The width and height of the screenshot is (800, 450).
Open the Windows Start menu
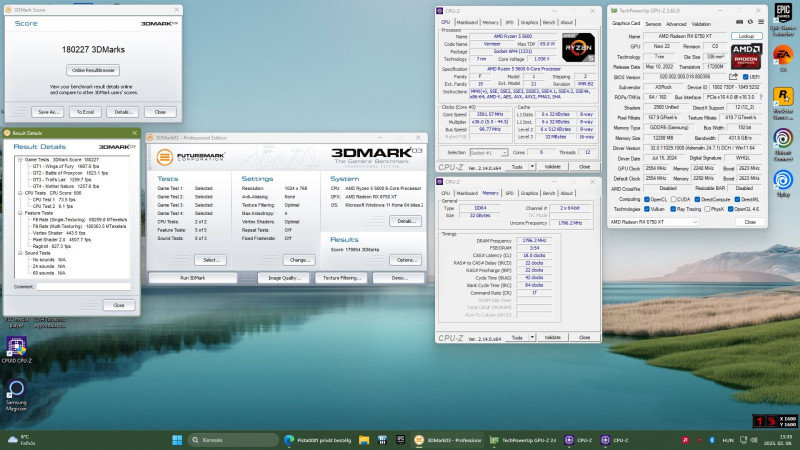tap(177, 440)
